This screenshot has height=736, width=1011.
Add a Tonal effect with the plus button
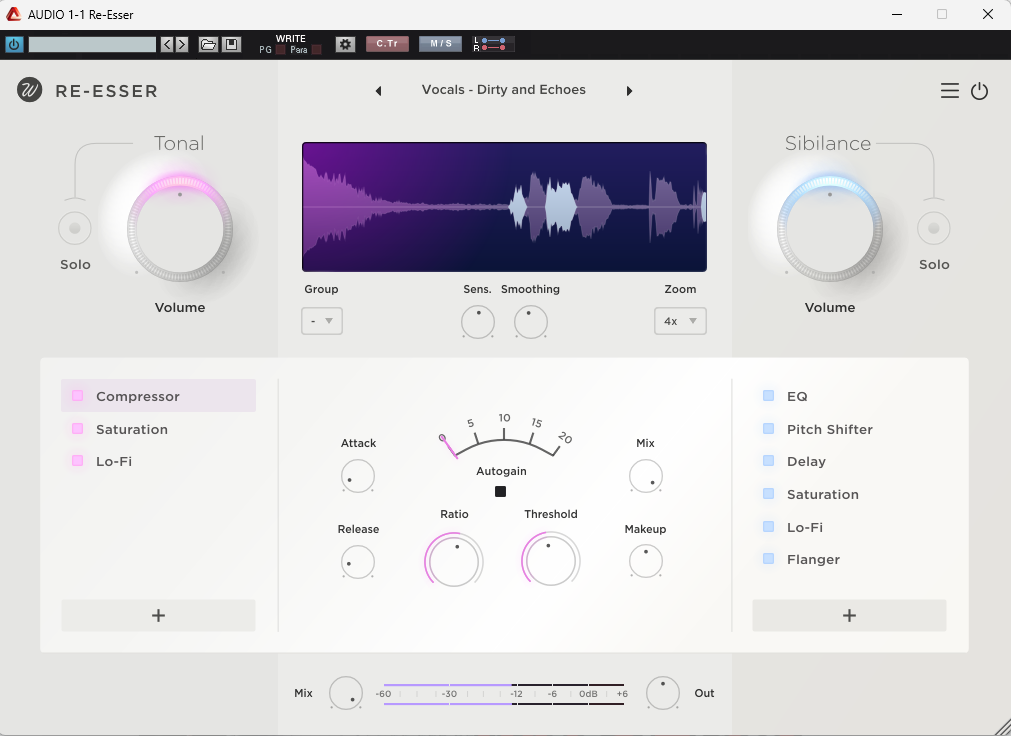click(158, 616)
